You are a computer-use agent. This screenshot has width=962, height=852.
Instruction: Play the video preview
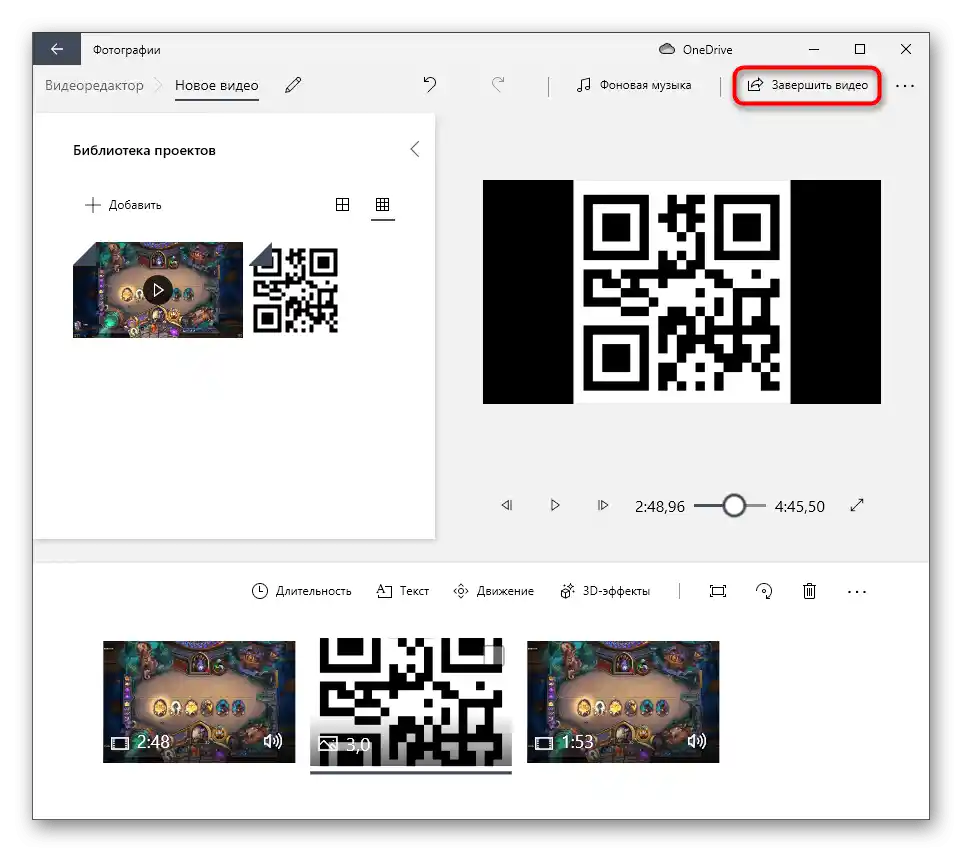pyautogui.click(x=555, y=505)
